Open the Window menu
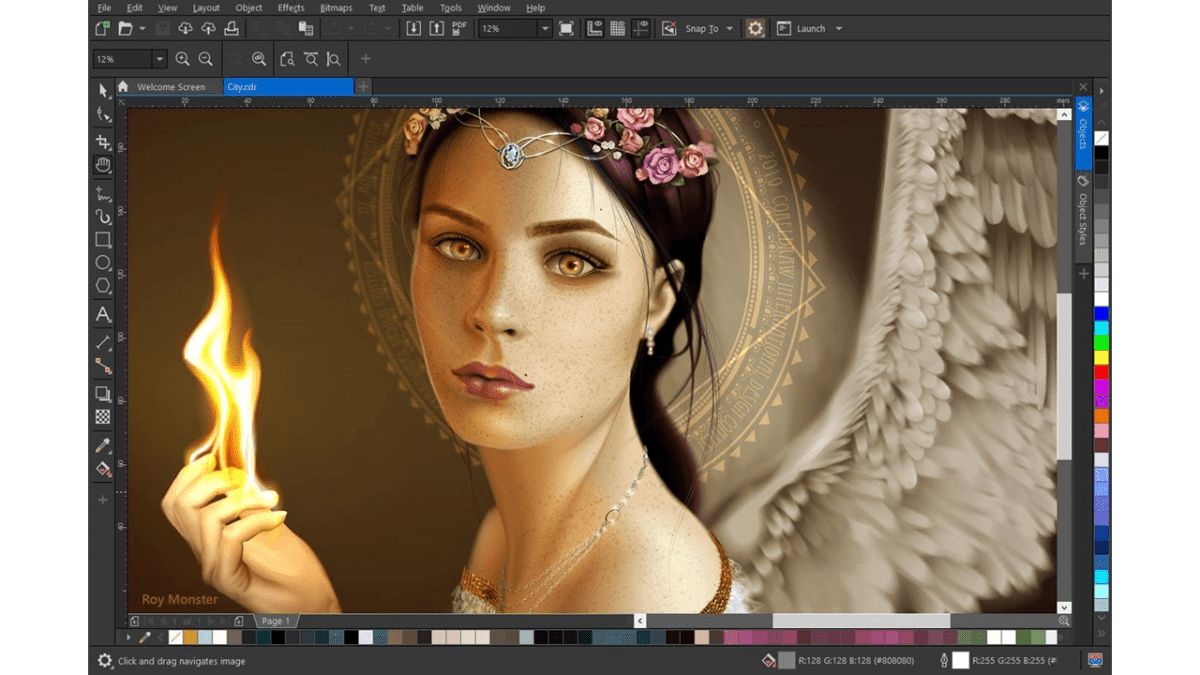Screen dimensions: 1200x675 [494, 7]
